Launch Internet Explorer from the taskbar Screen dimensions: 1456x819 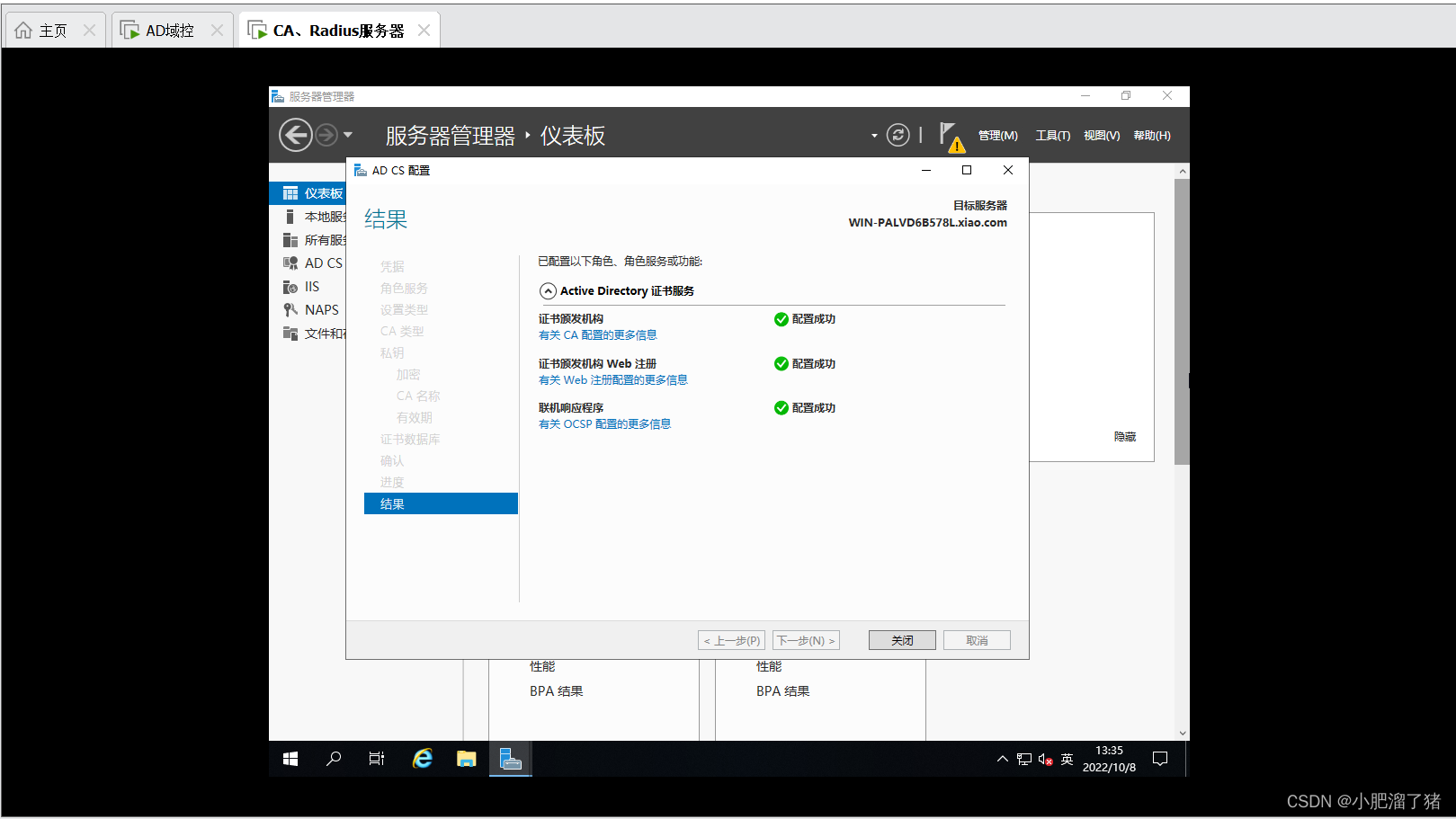(422, 759)
